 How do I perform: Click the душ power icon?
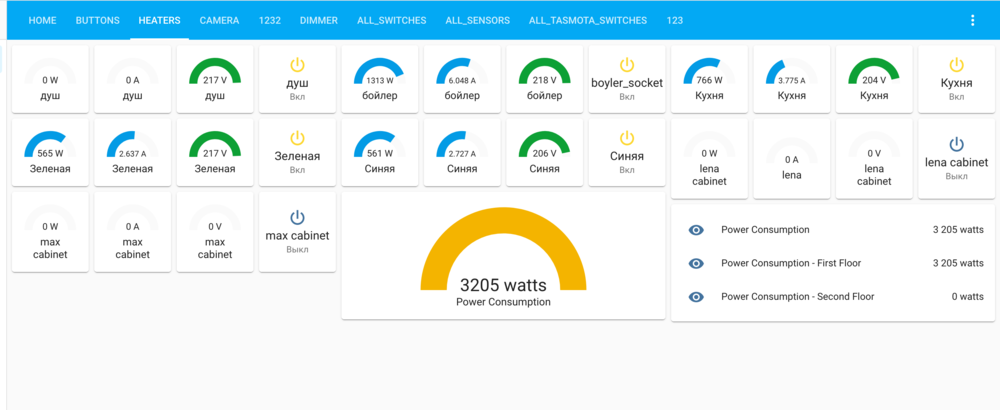[x=297, y=65]
